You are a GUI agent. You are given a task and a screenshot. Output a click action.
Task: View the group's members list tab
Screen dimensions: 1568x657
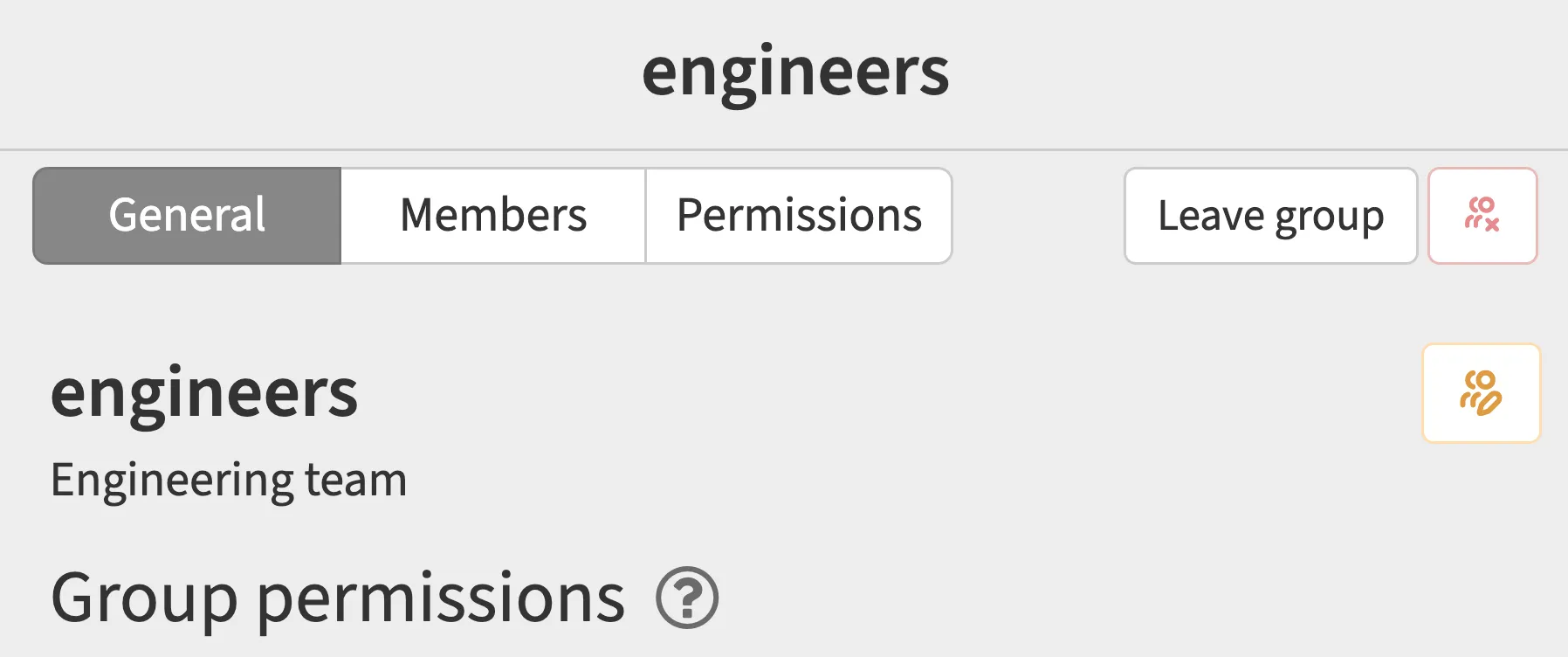point(493,216)
